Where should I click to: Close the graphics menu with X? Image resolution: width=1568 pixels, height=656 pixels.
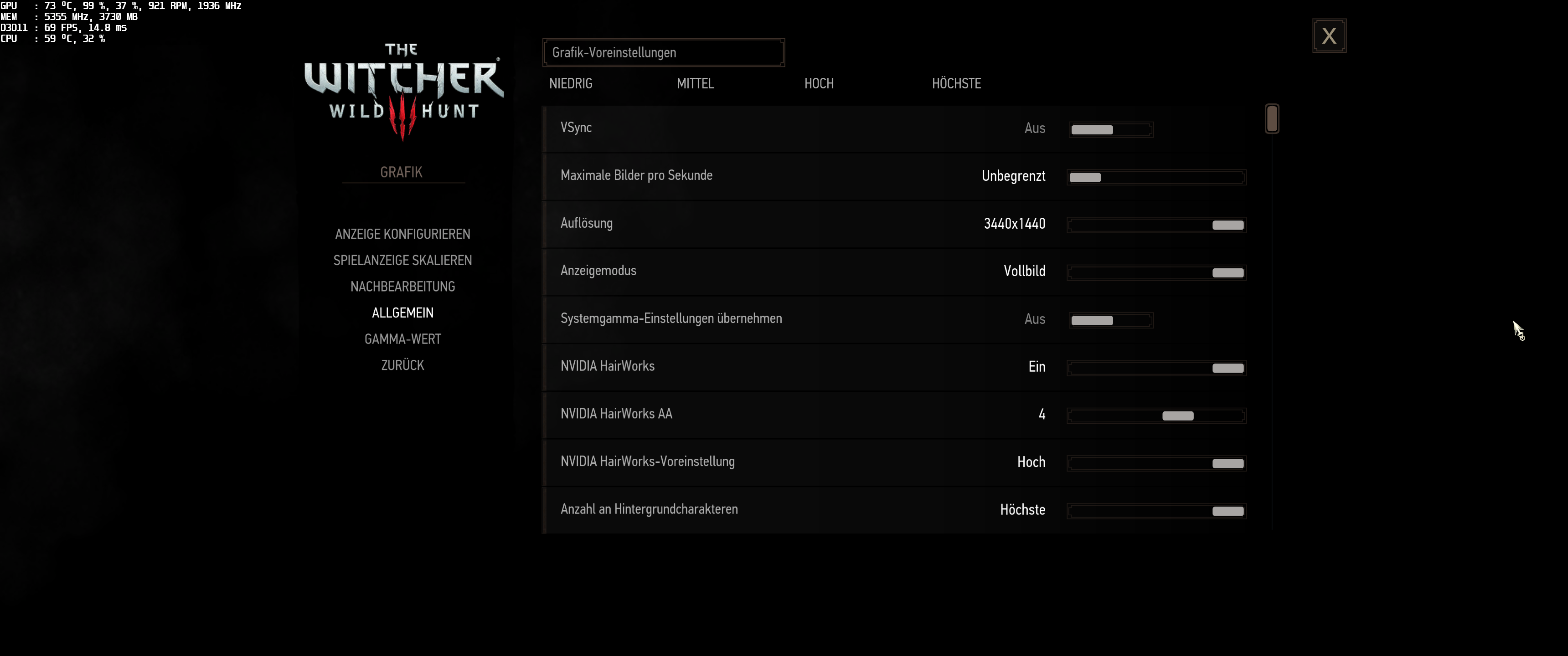tap(1329, 36)
